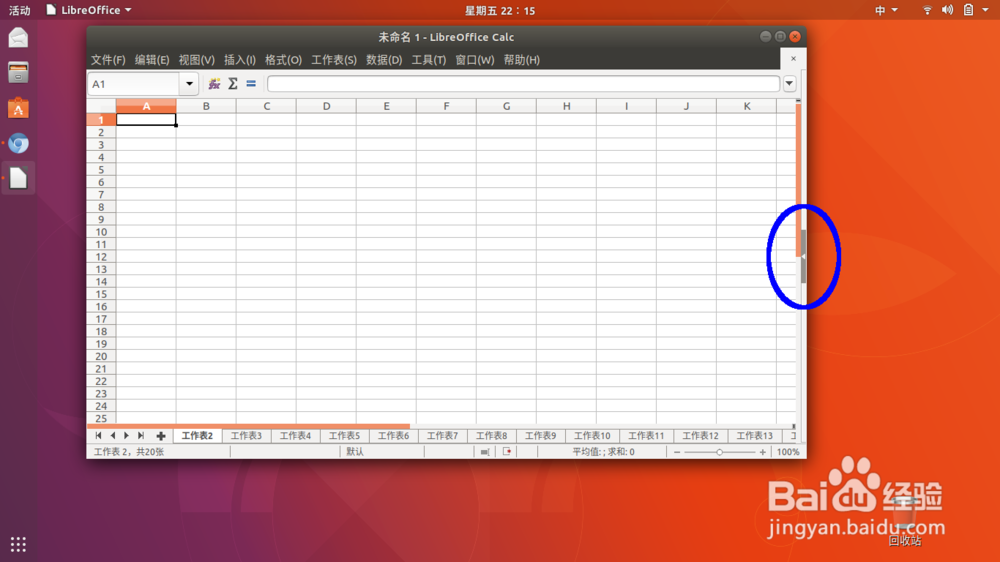This screenshot has height=562, width=1000.
Task: Open the 数据(D) menu
Action: click(x=384, y=59)
